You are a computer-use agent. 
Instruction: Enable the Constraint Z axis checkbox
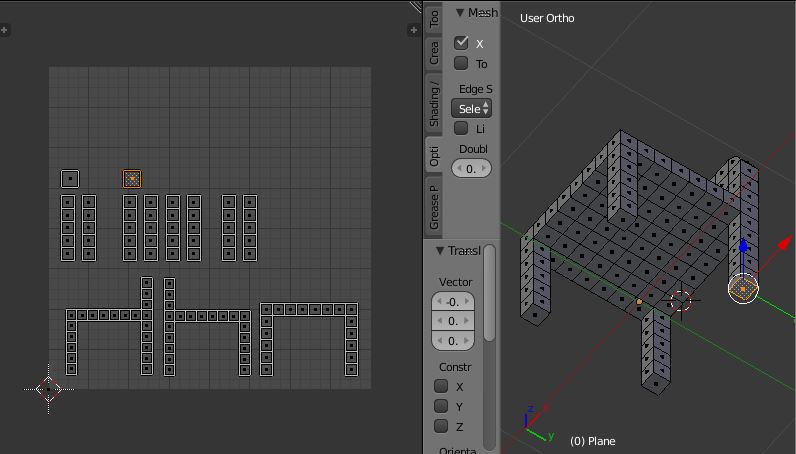tap(441, 426)
